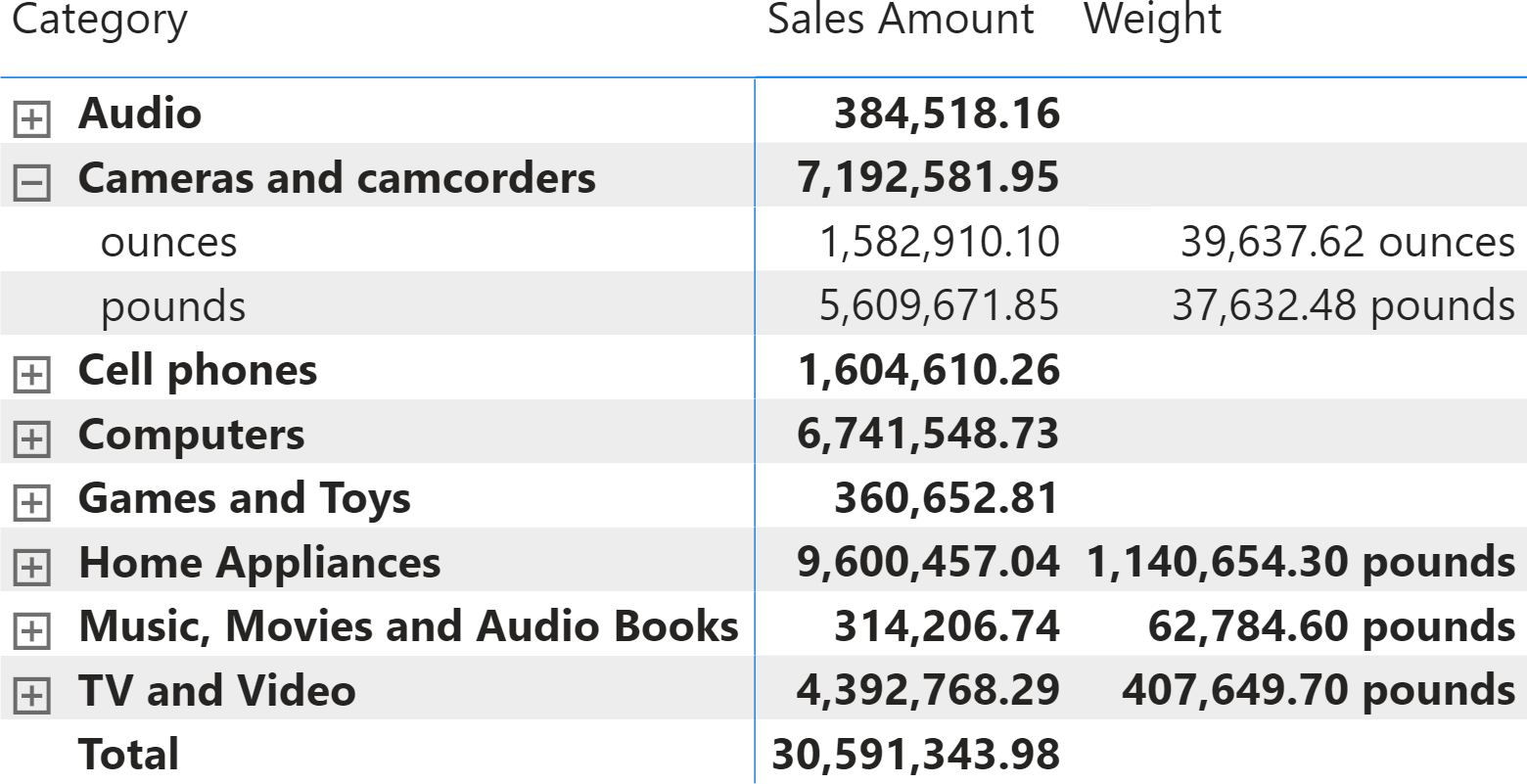The image size is (1527, 784).
Task: Expand the TV and Video category
Action: 31,696
